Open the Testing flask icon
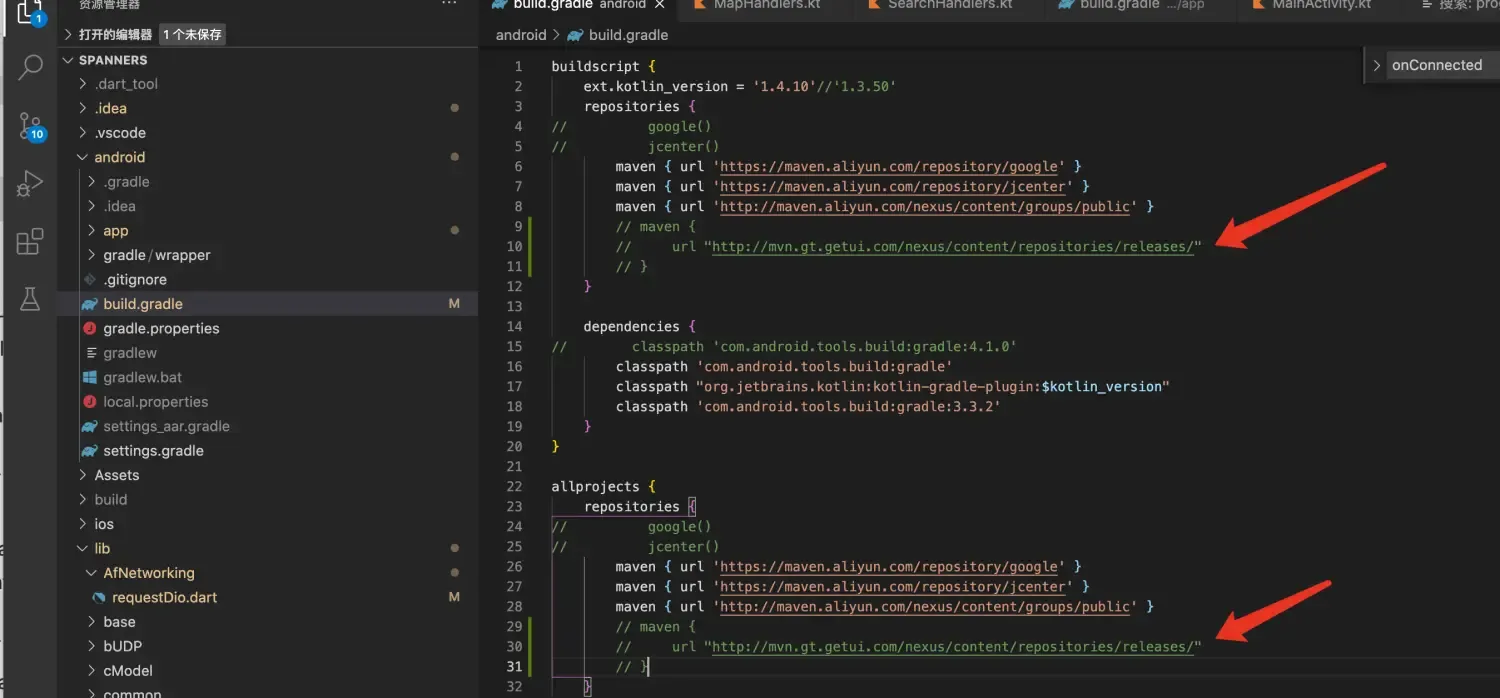 pos(30,298)
